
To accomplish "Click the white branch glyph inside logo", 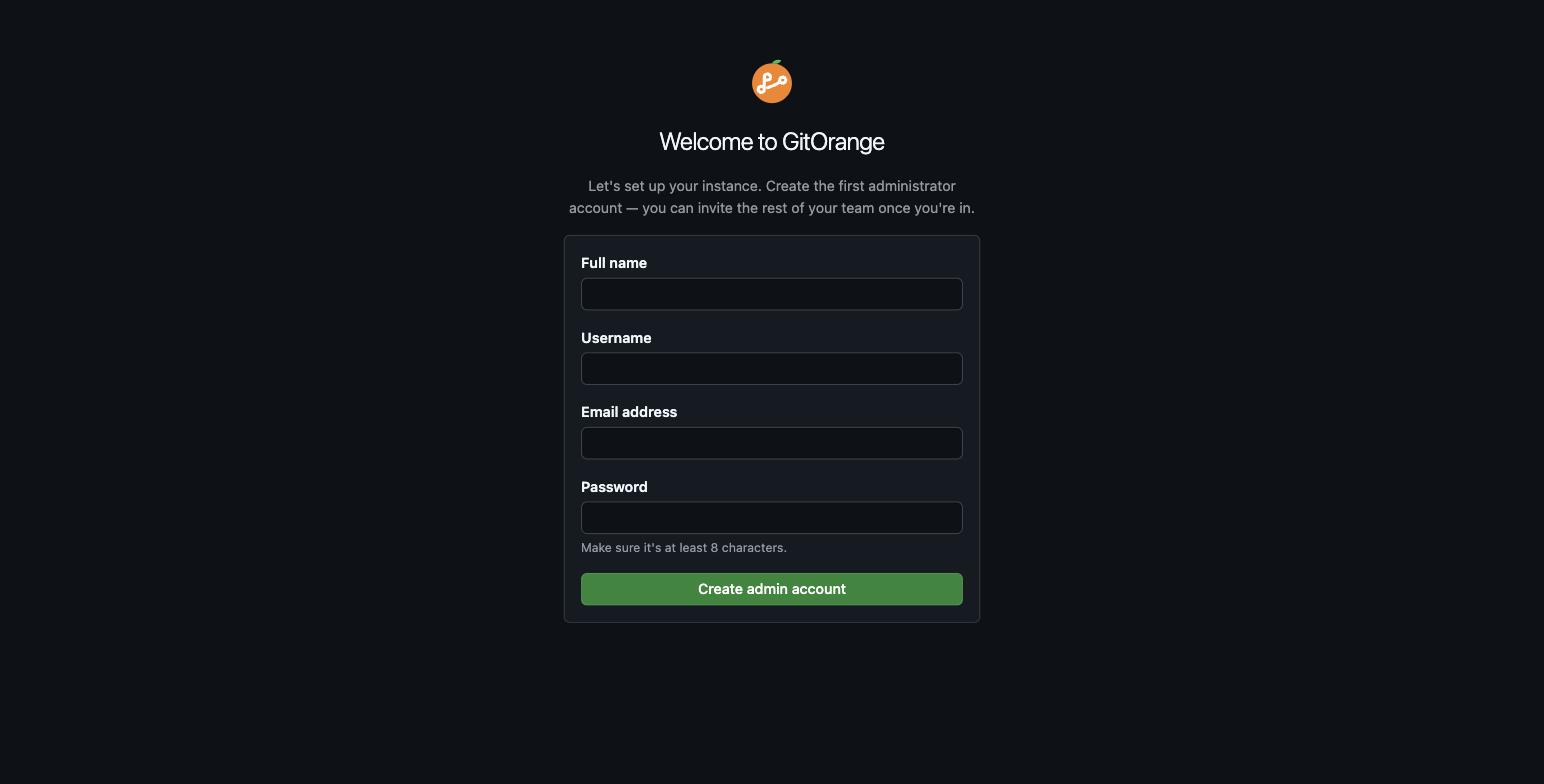I will click(772, 84).
